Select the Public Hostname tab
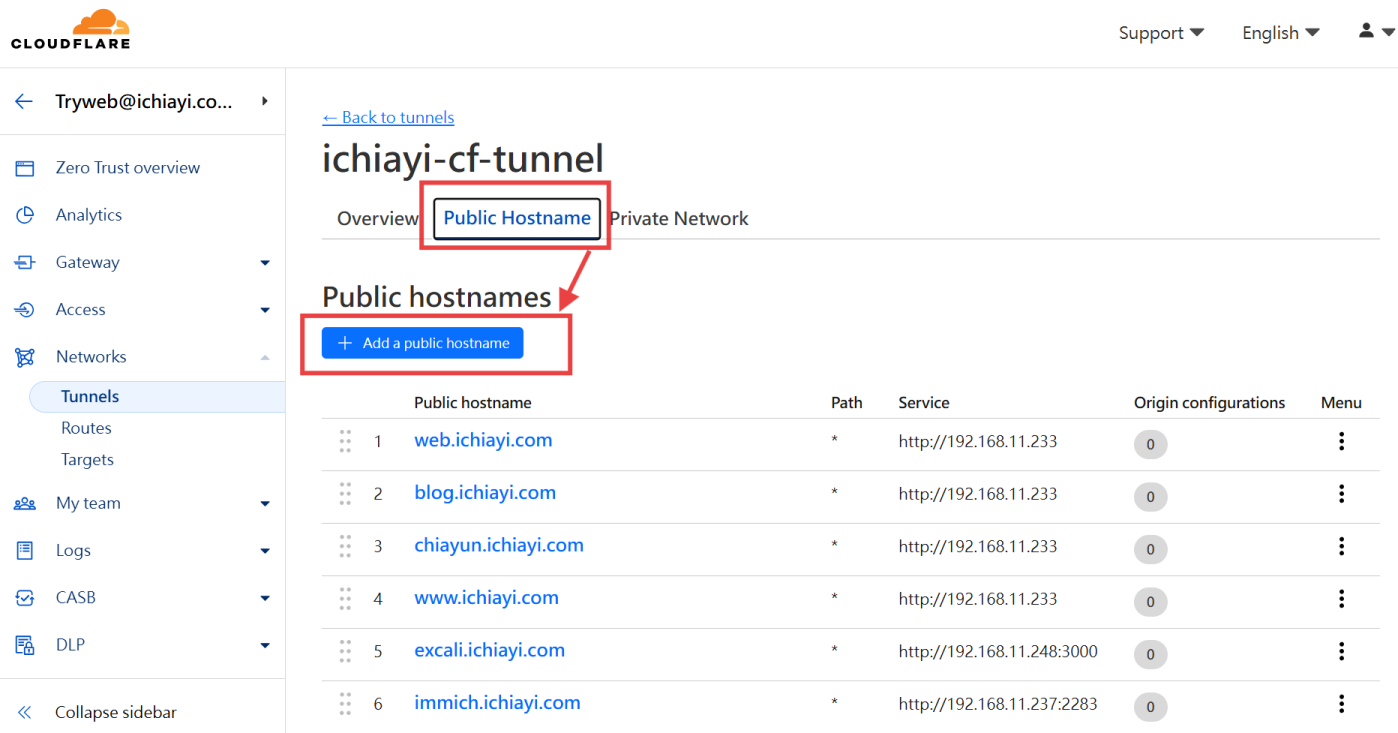The image size is (1398, 733). (517, 218)
